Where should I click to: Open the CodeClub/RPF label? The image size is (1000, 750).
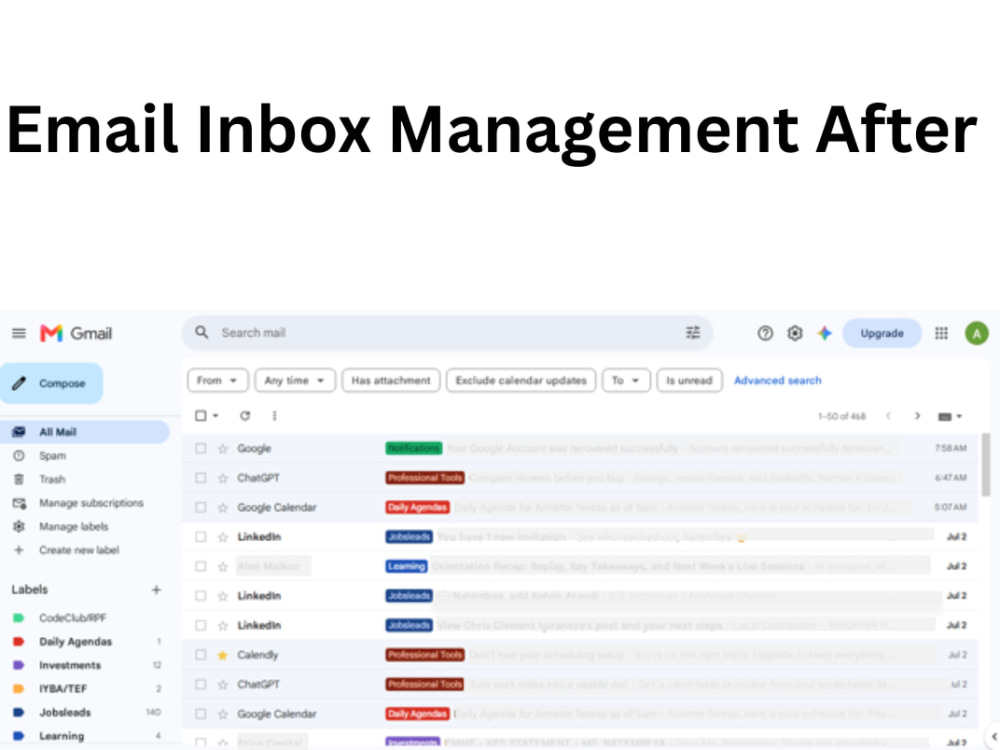[73, 618]
